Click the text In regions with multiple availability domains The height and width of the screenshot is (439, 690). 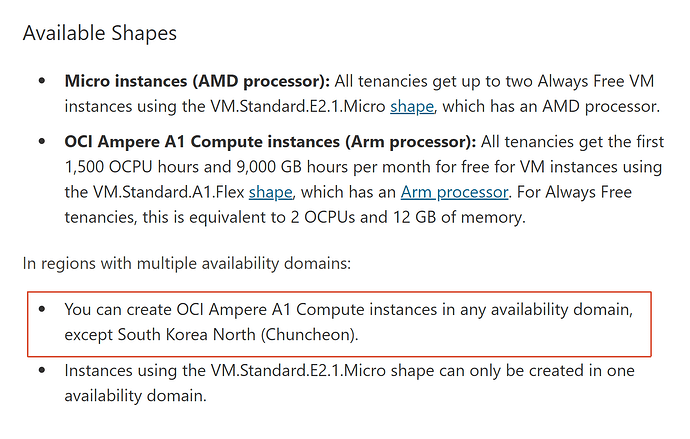[187, 264]
